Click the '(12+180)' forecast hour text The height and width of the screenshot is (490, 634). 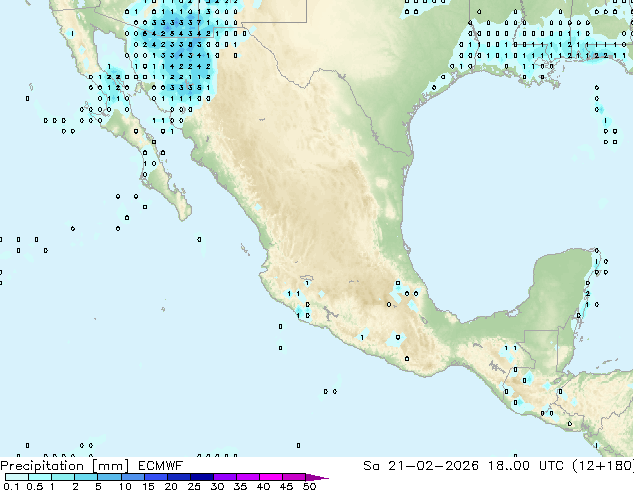603,466
